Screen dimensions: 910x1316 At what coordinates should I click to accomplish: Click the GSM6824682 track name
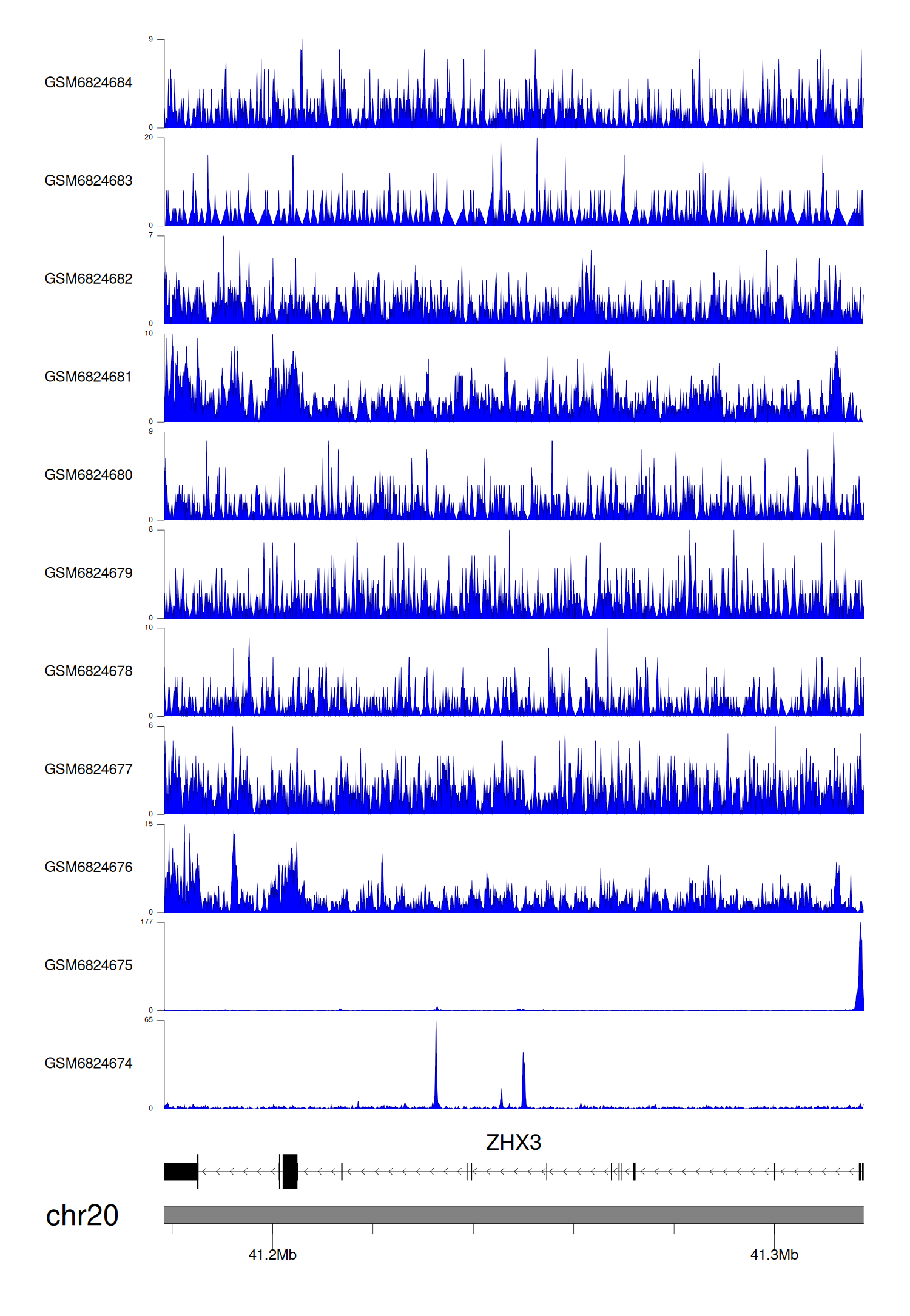pos(89,279)
